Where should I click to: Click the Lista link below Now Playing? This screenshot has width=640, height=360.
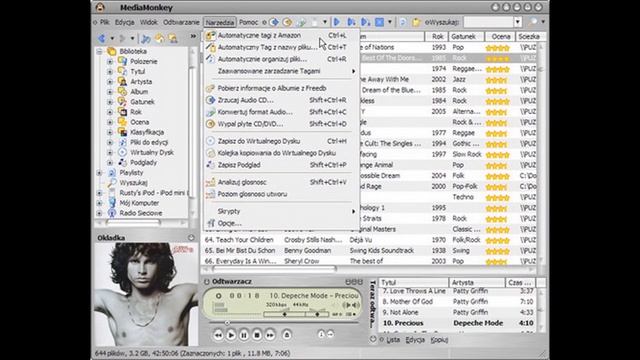[x=393, y=340]
